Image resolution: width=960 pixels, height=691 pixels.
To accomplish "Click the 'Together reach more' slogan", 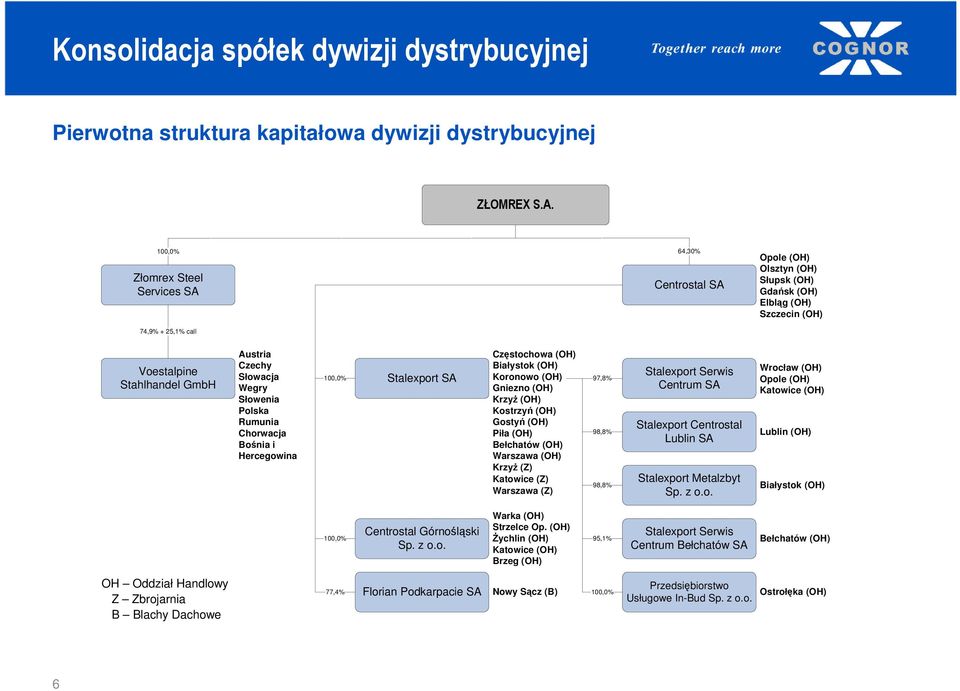I will (716, 48).
